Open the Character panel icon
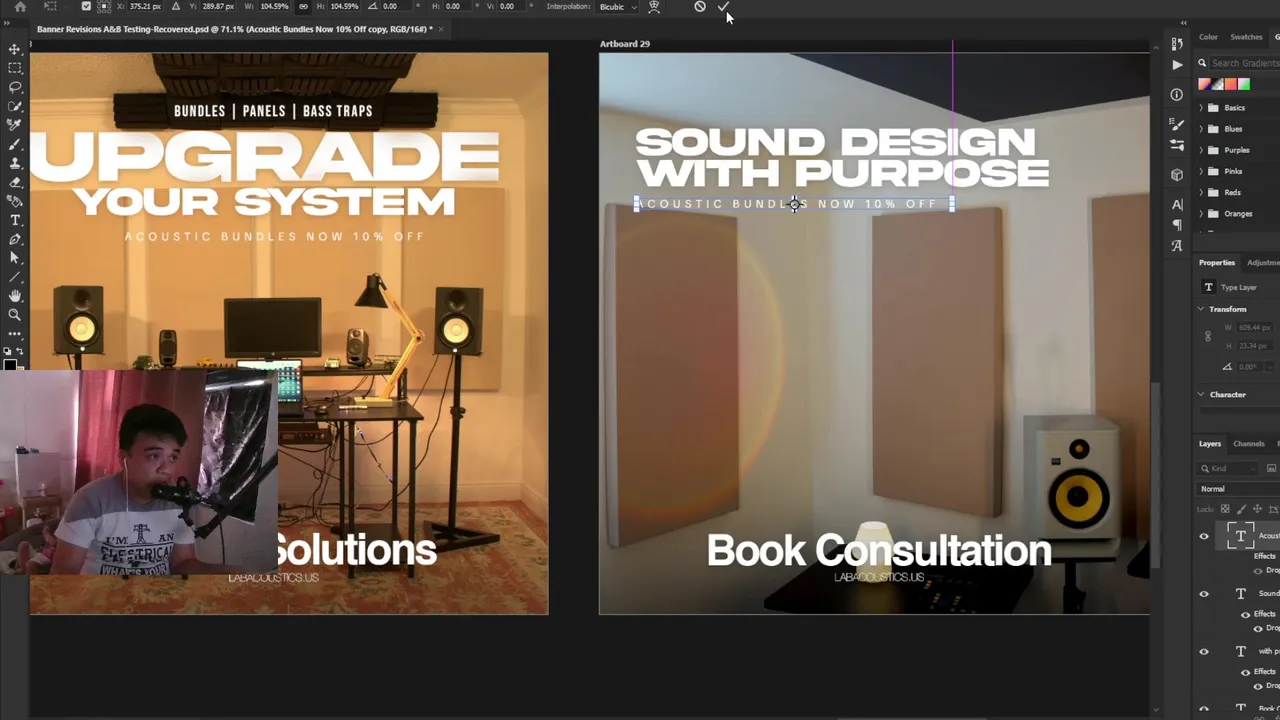This screenshot has width=1280, height=720. (1177, 205)
